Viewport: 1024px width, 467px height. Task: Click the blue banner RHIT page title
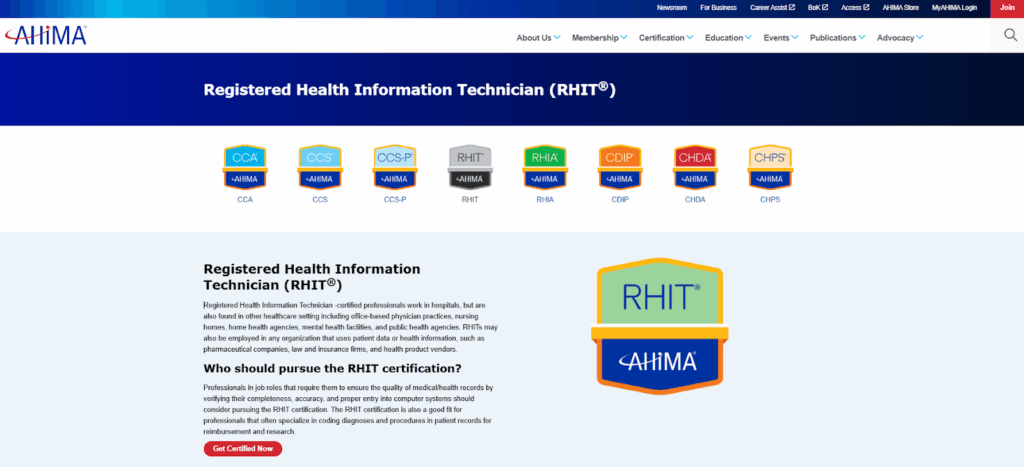tap(409, 89)
